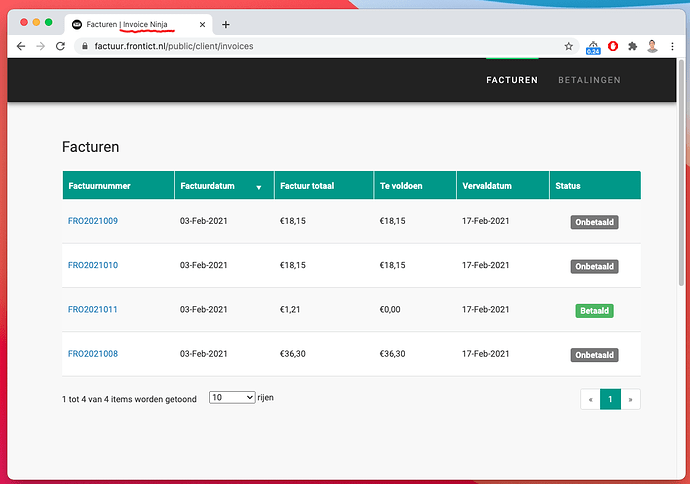
Task: Switch to the Betalingen menu item
Action: pyautogui.click(x=589, y=80)
